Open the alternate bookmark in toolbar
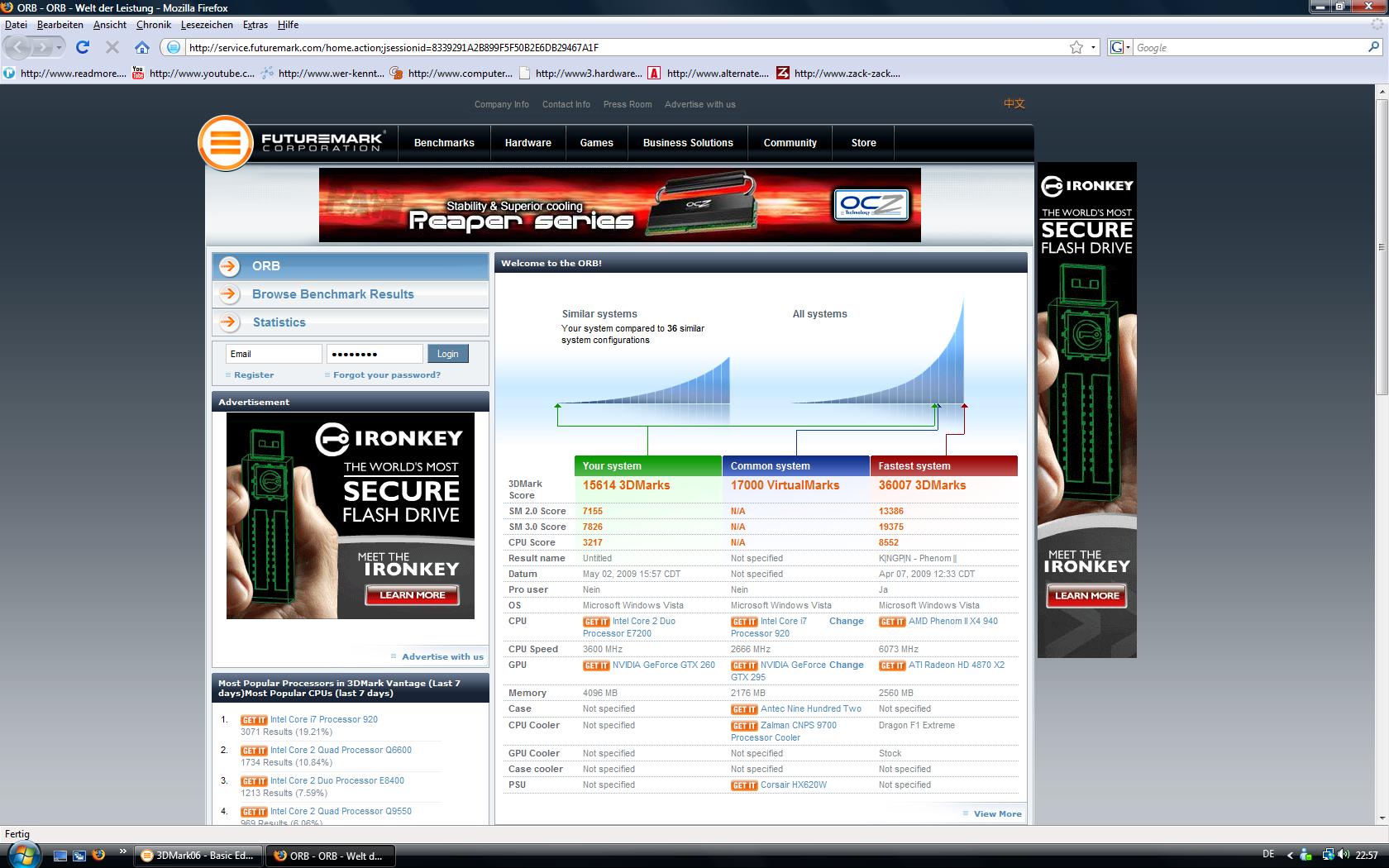 point(708,73)
